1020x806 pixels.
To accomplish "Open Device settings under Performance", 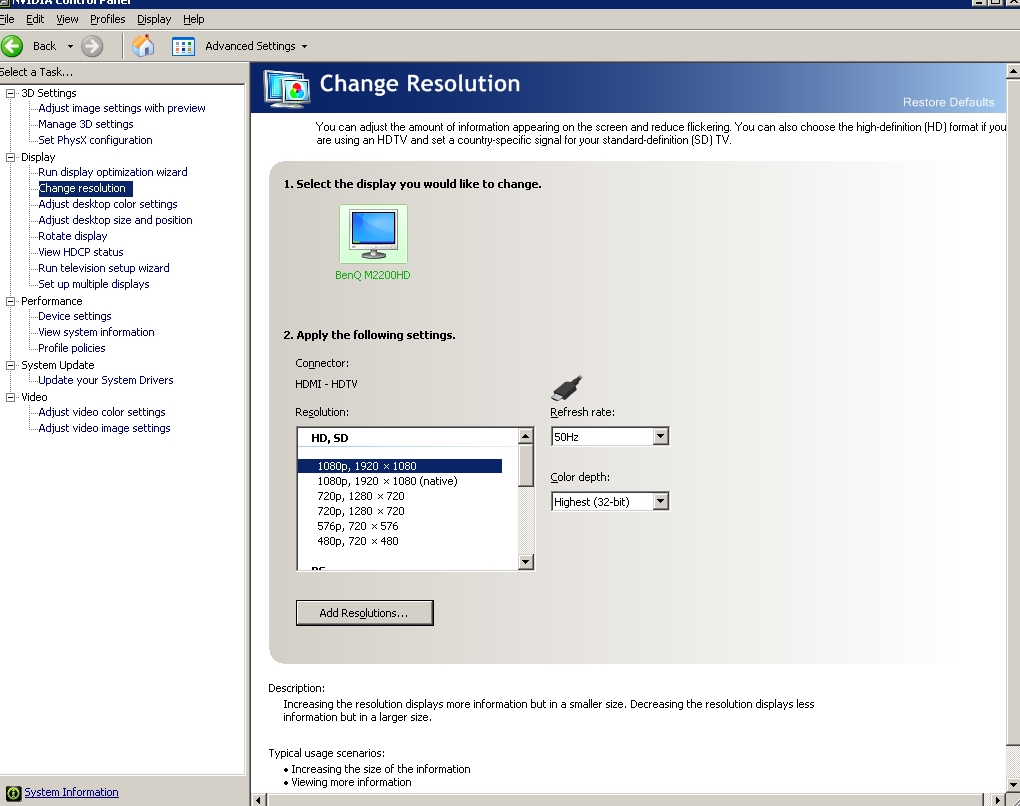I will pos(74,316).
